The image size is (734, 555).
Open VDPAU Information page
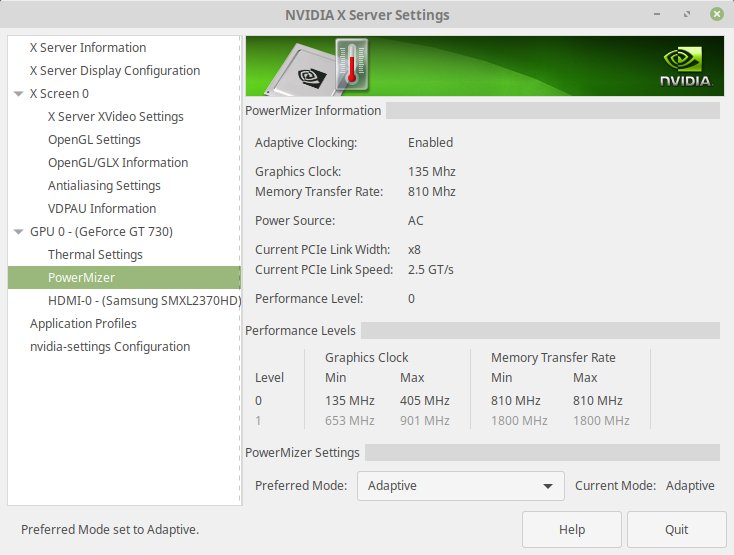click(101, 209)
